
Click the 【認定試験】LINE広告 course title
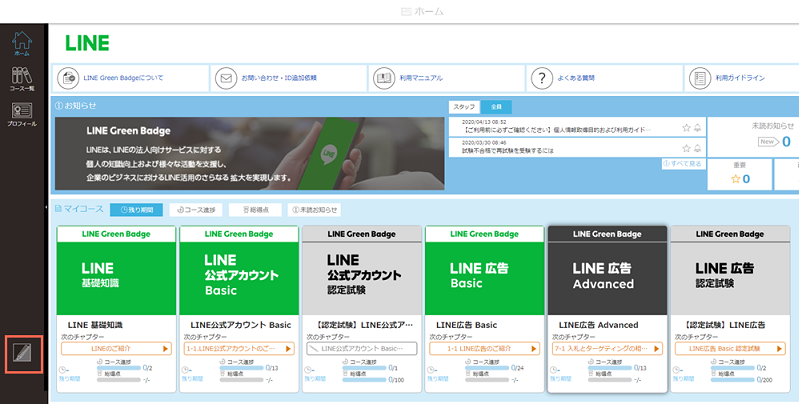[724, 325]
